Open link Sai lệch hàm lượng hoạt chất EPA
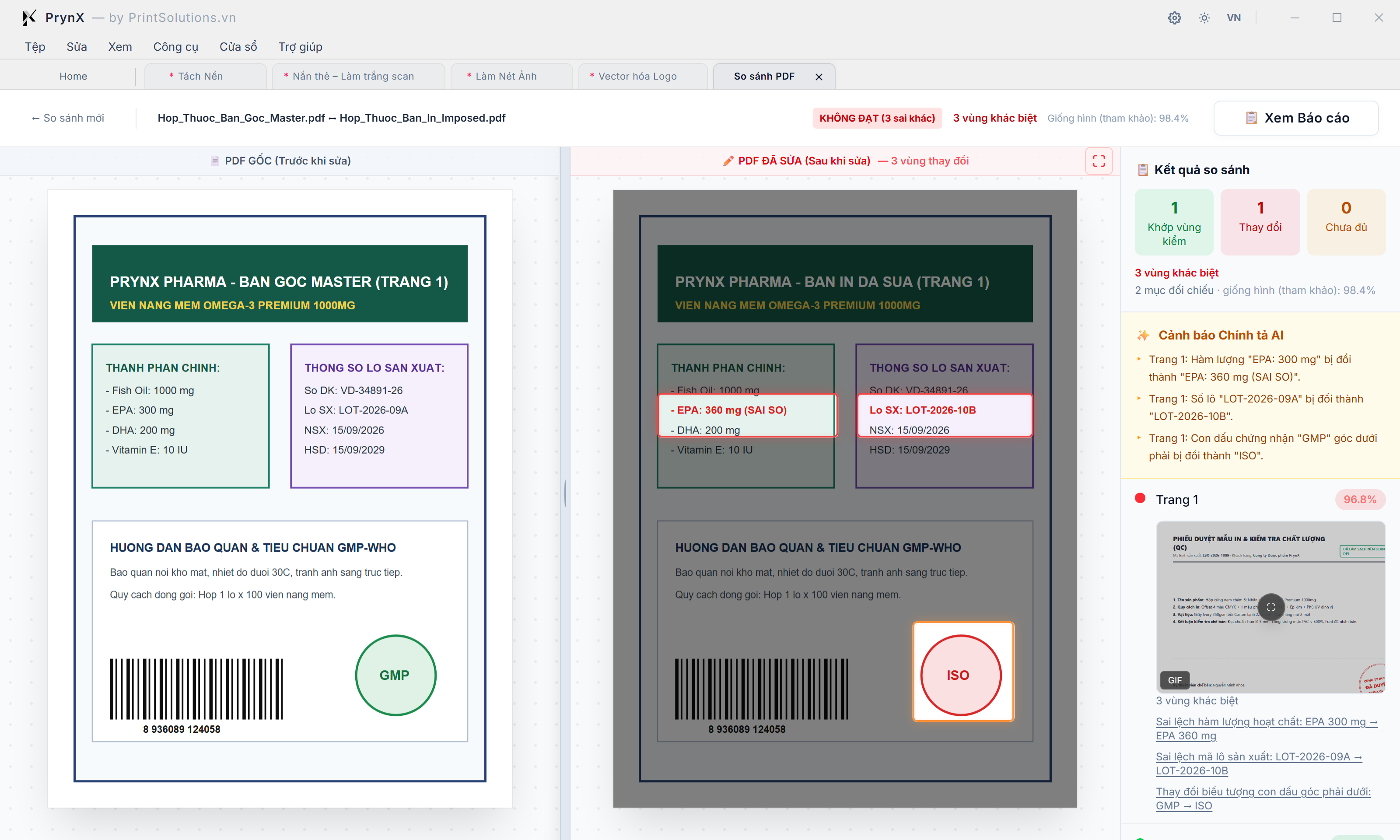The width and height of the screenshot is (1400, 840). 1267,728
